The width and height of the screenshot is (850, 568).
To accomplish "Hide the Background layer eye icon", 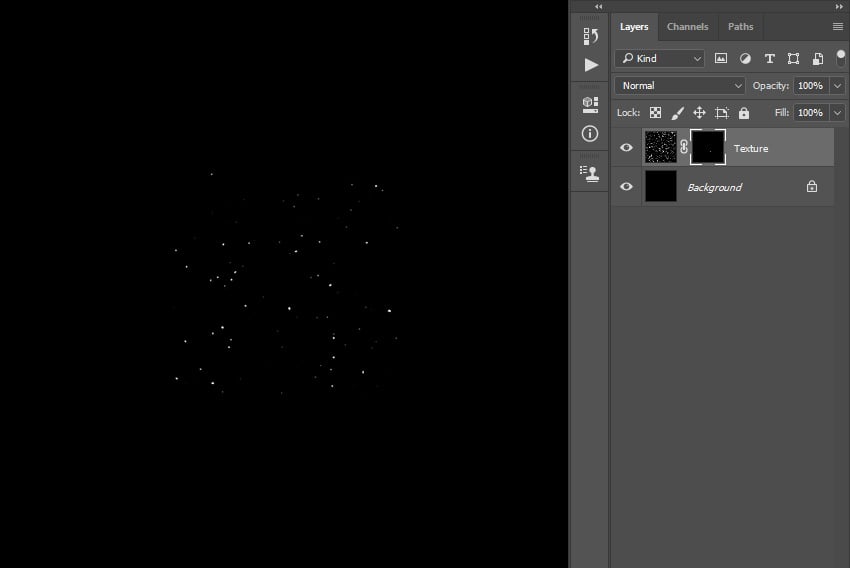I will point(626,186).
